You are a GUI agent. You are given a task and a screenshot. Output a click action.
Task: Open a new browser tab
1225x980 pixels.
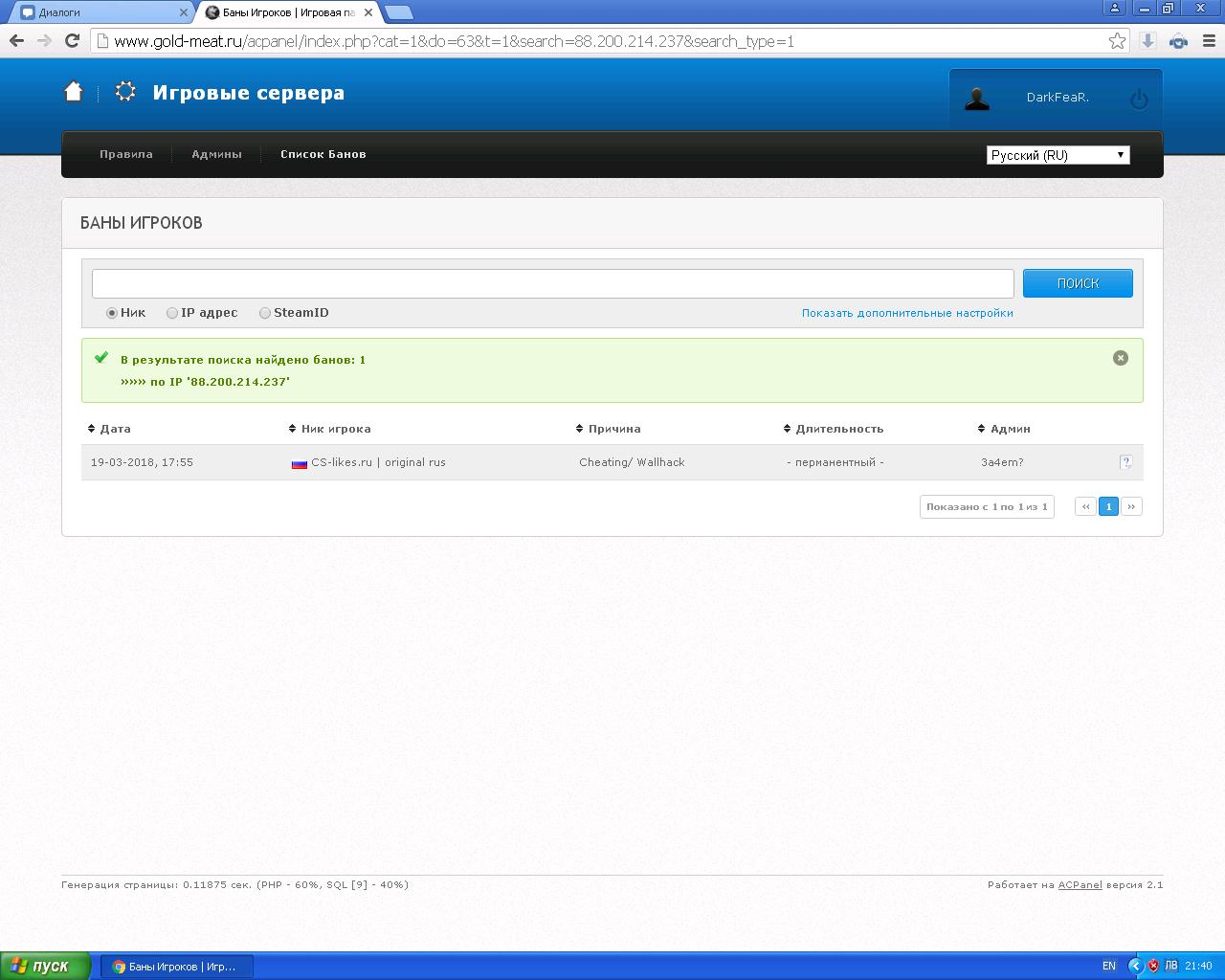398,12
